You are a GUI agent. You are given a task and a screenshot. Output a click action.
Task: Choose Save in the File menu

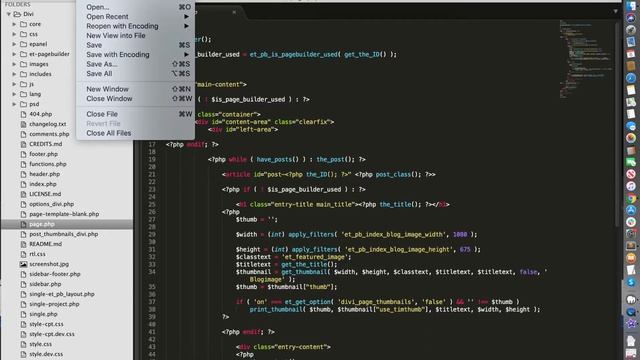coord(135,45)
